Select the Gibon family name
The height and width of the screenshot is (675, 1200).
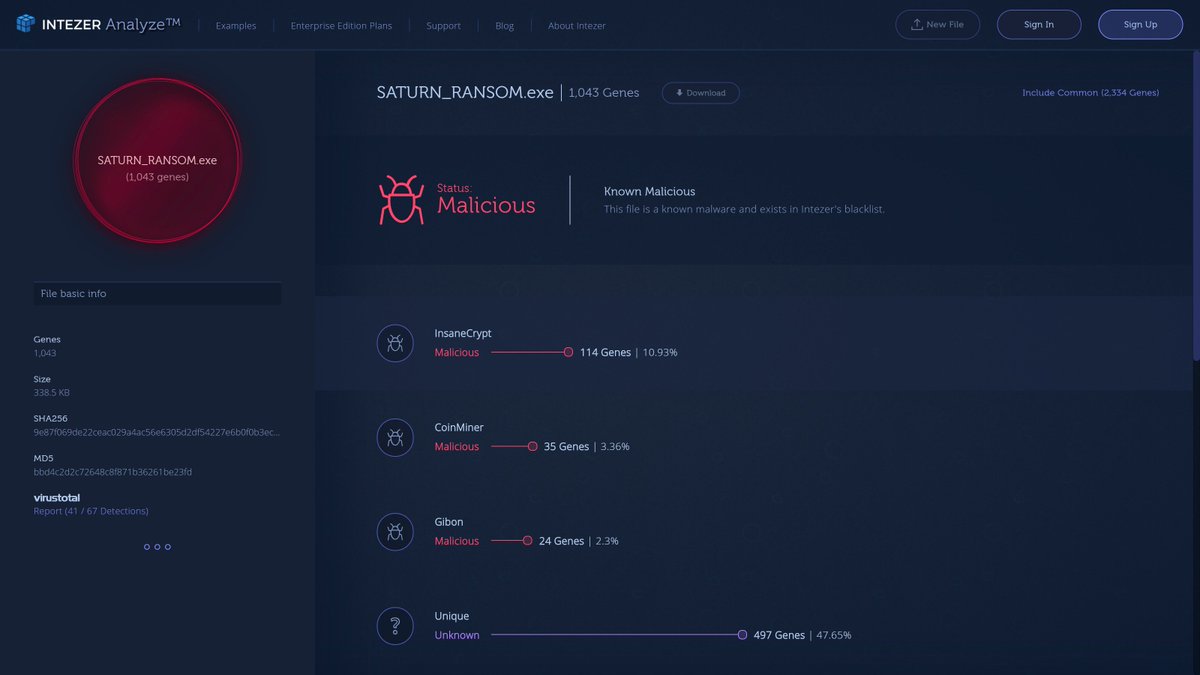click(449, 522)
